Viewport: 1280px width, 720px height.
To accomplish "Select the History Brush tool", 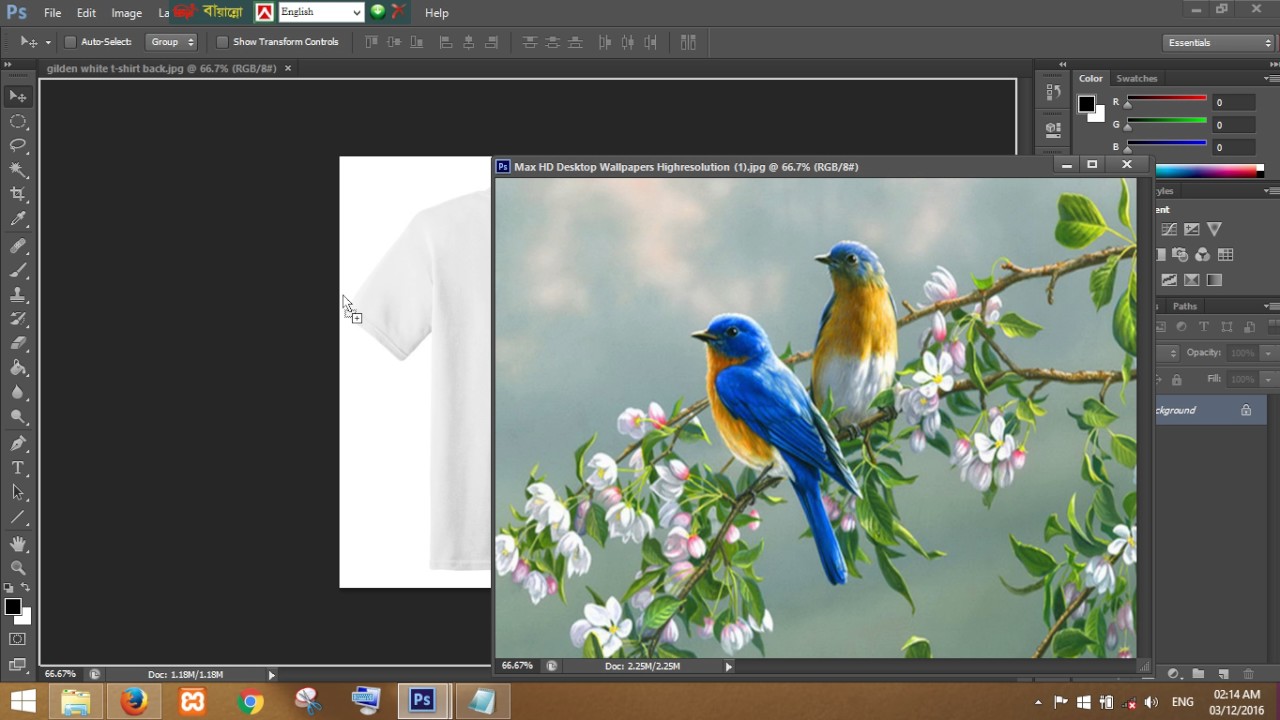I will point(18,319).
